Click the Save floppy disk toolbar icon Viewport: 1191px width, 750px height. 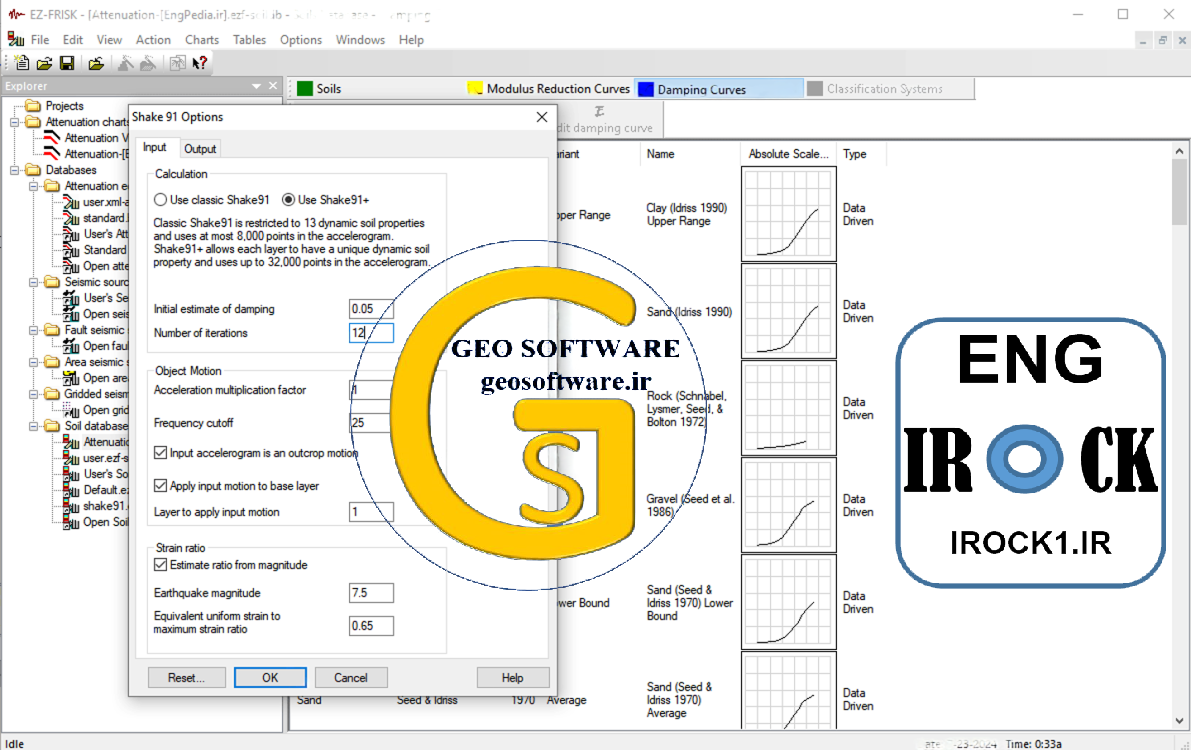[67, 63]
